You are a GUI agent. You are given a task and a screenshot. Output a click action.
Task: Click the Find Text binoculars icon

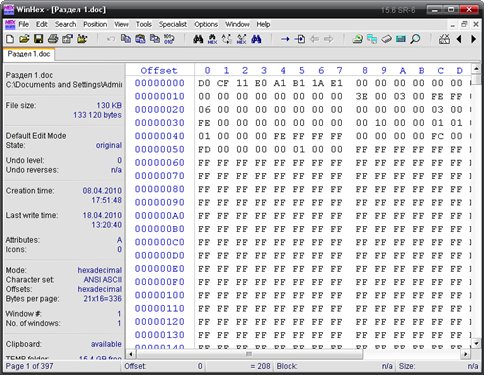[x=198, y=39]
